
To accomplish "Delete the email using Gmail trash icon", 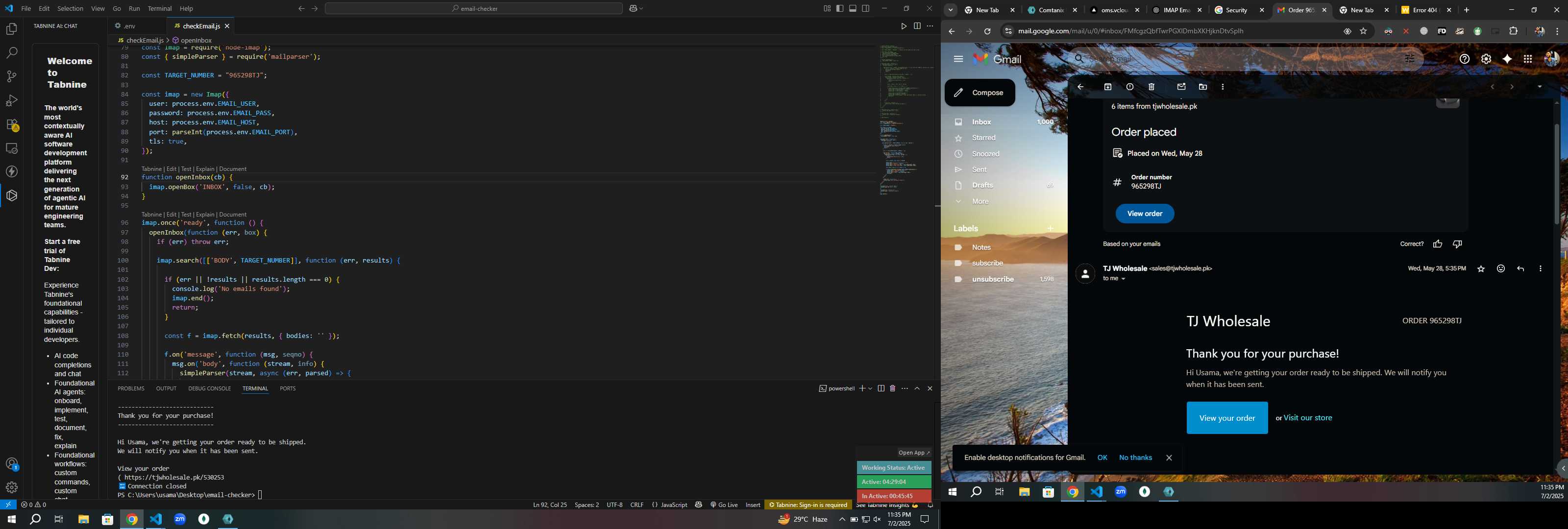I will click(1151, 87).
